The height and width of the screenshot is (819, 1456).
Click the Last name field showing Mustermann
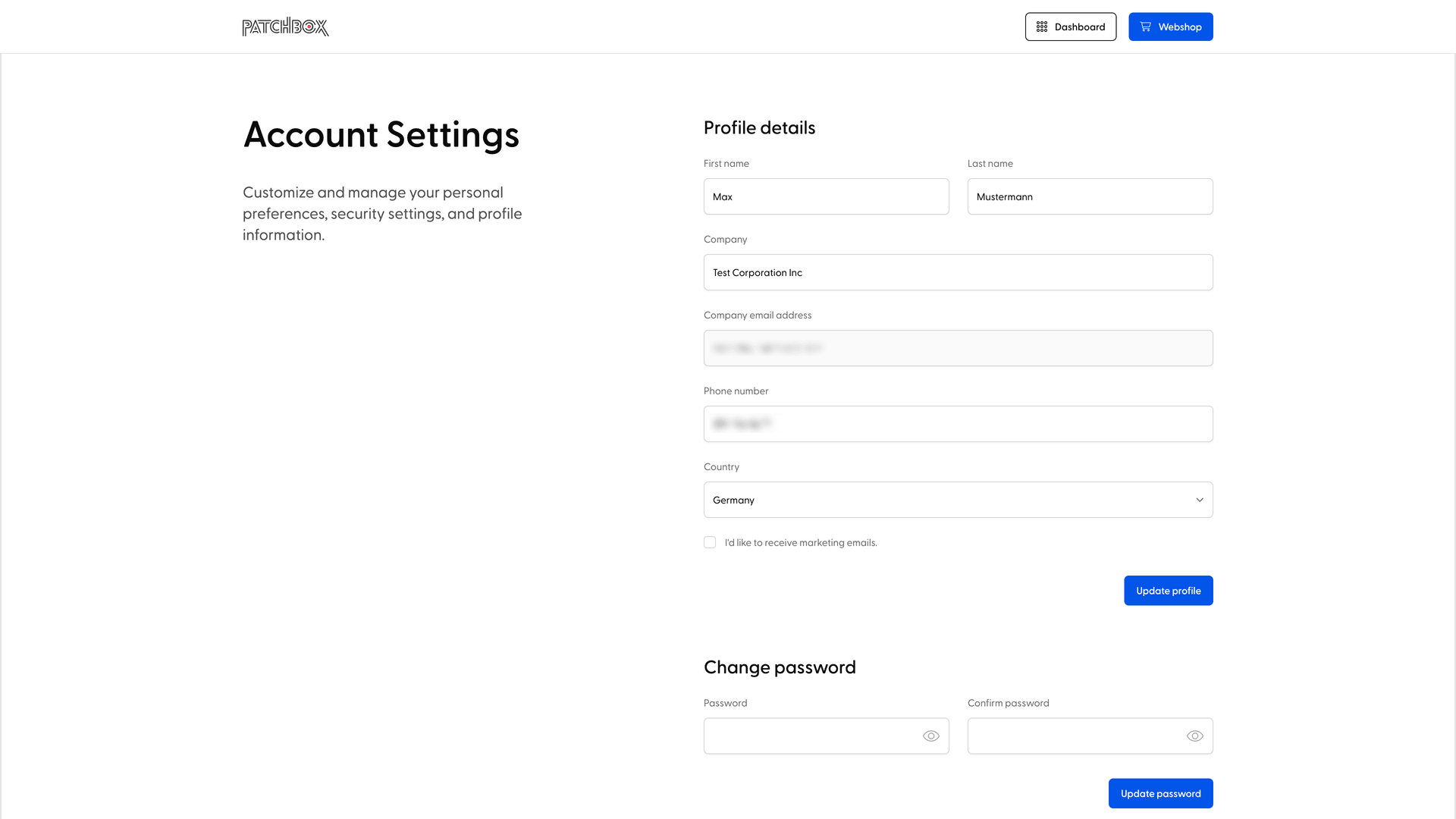[x=1090, y=196]
